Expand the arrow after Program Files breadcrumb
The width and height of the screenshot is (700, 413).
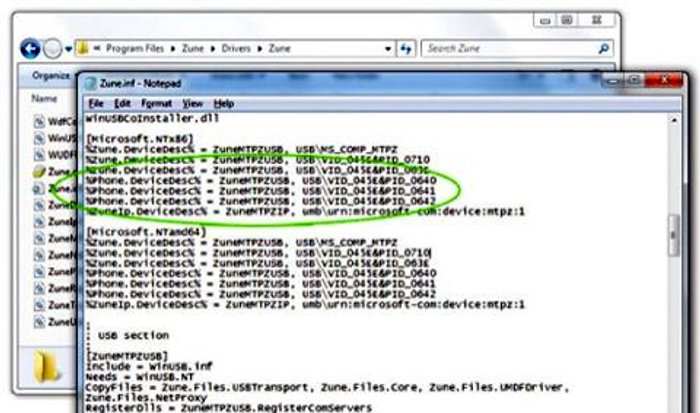(173, 49)
